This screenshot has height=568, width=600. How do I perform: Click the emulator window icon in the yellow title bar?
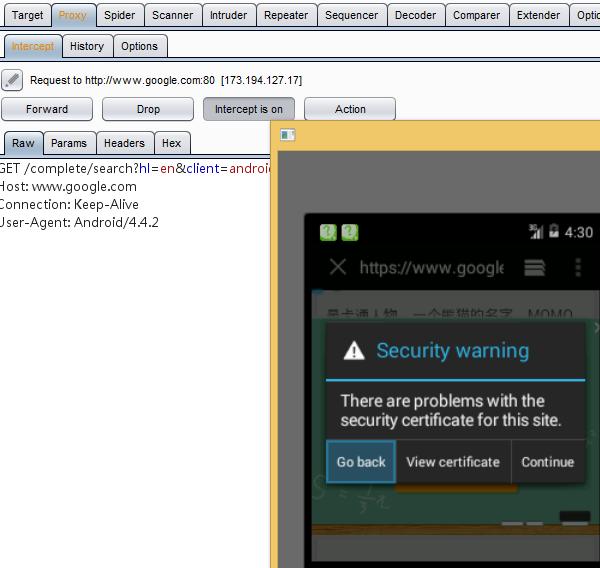288,135
